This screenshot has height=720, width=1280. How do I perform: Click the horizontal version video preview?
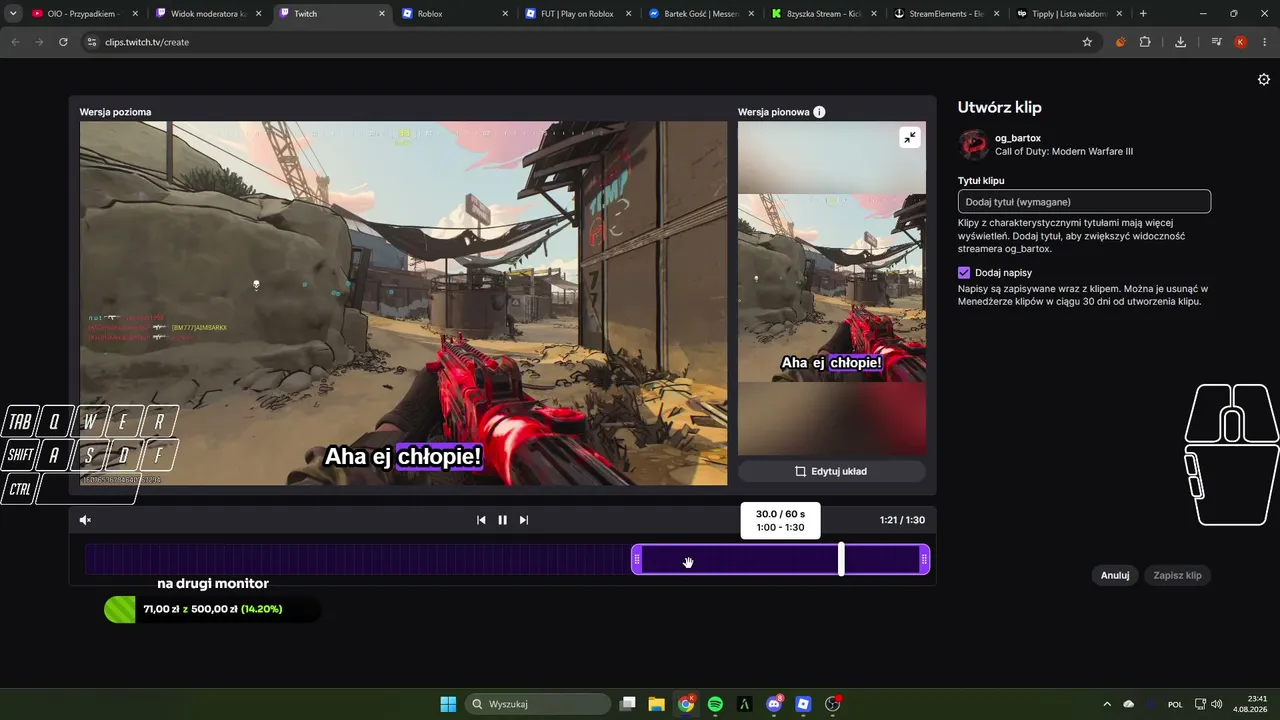click(x=403, y=303)
